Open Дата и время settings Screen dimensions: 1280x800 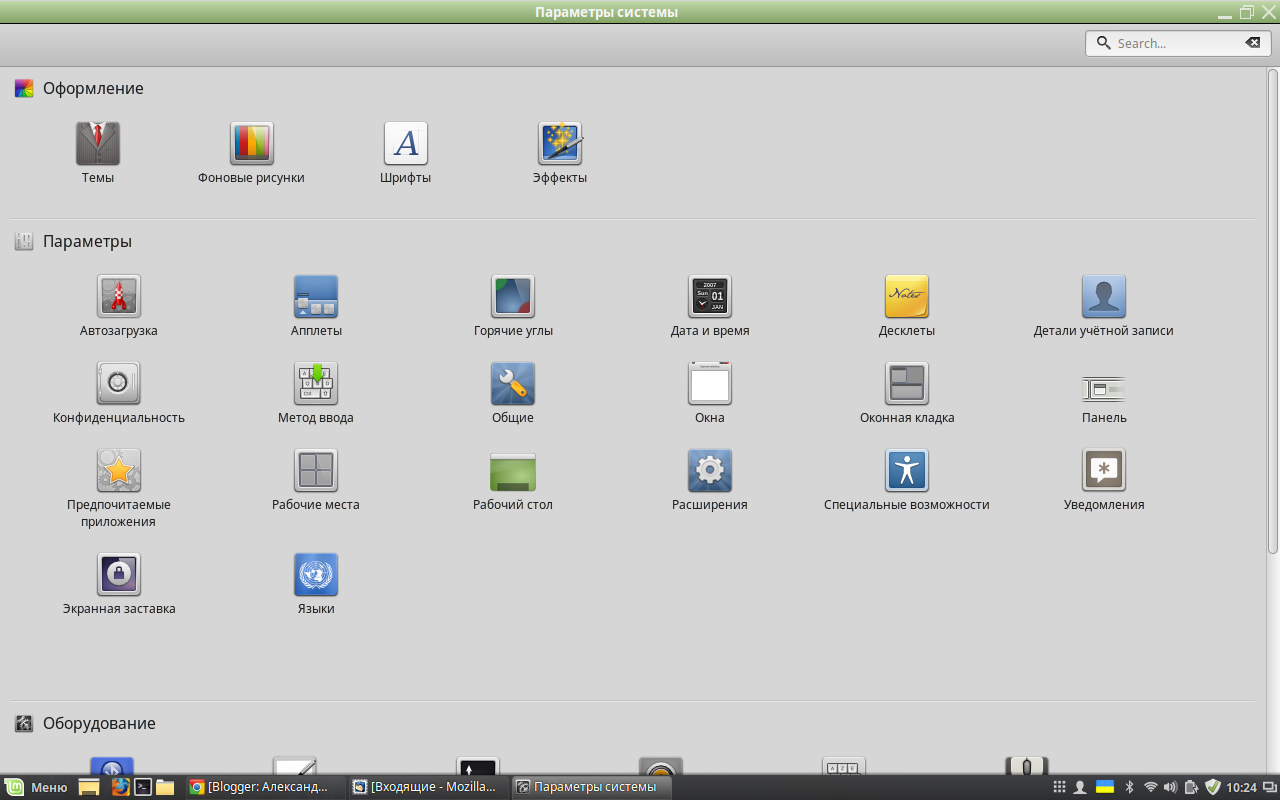click(710, 297)
